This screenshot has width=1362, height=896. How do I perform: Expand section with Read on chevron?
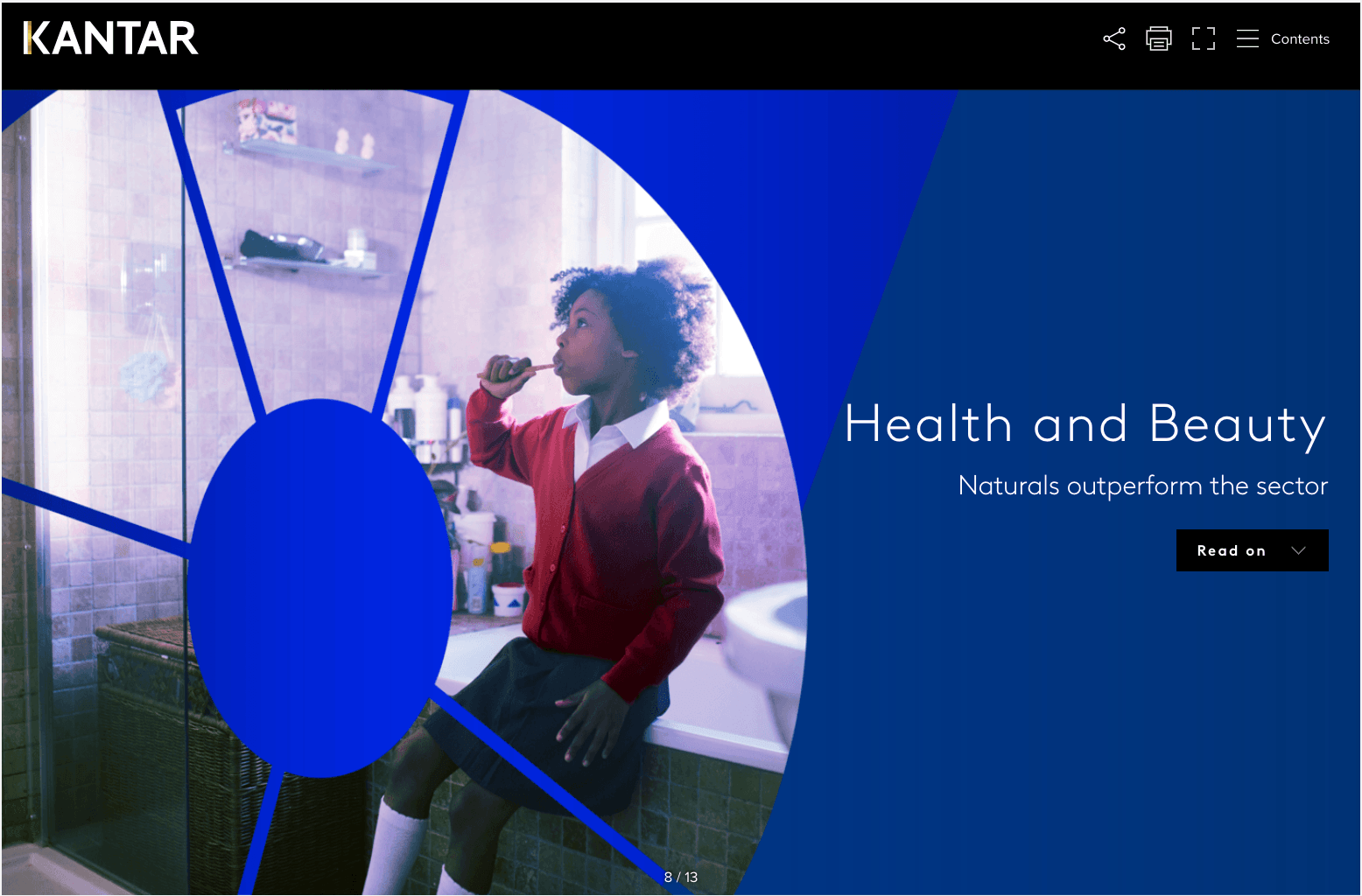1299,550
